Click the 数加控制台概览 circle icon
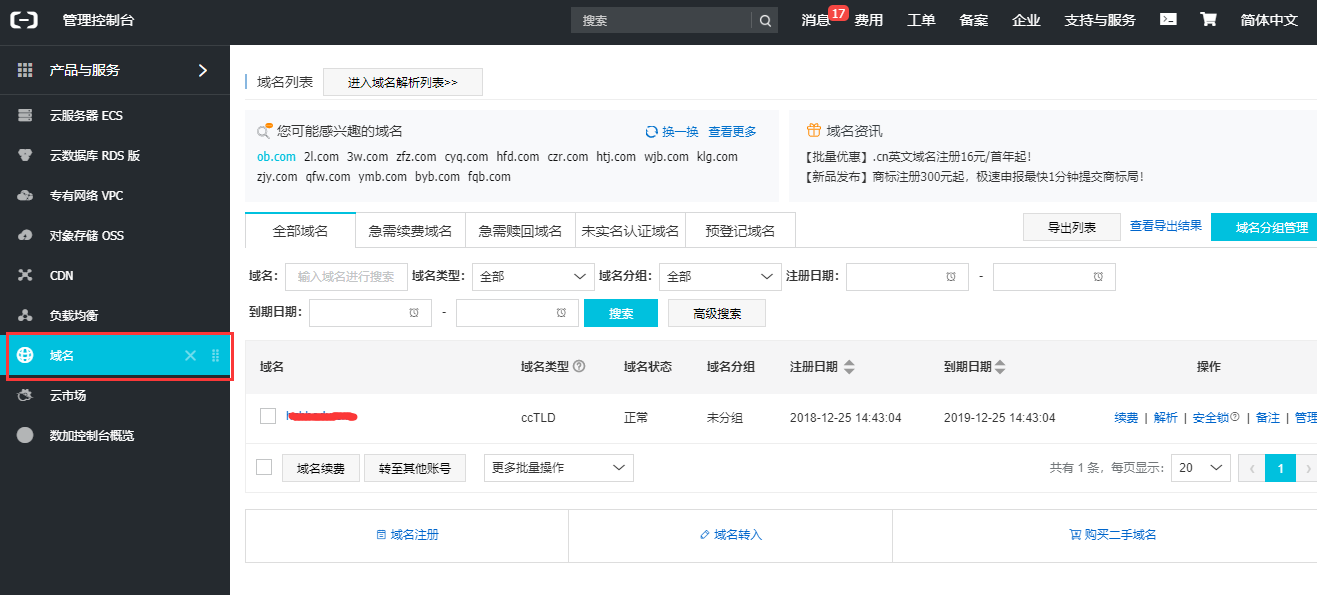The image size is (1317, 595). click(x=26, y=435)
